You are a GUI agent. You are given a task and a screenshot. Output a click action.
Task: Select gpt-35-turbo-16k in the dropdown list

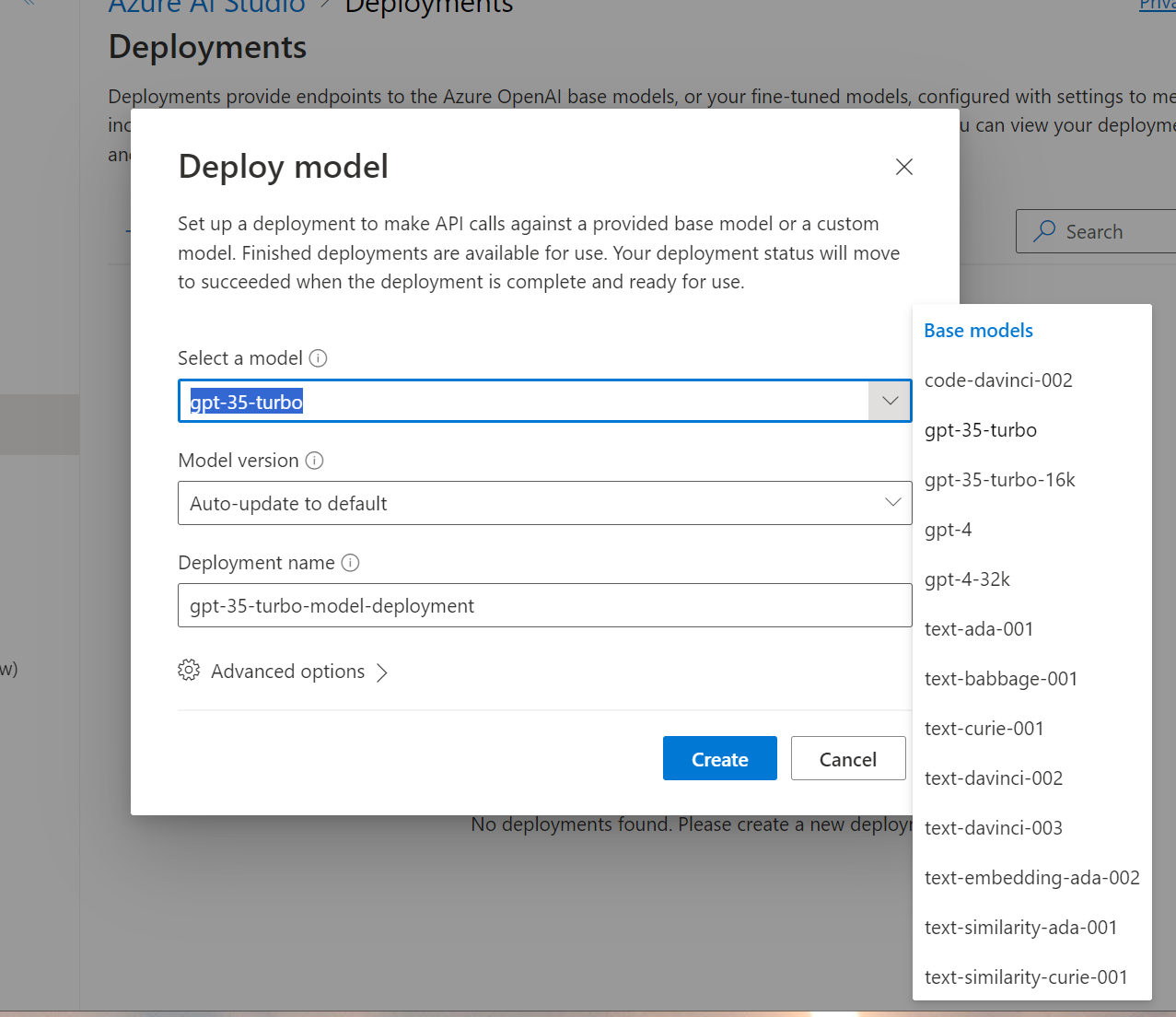pos(999,480)
